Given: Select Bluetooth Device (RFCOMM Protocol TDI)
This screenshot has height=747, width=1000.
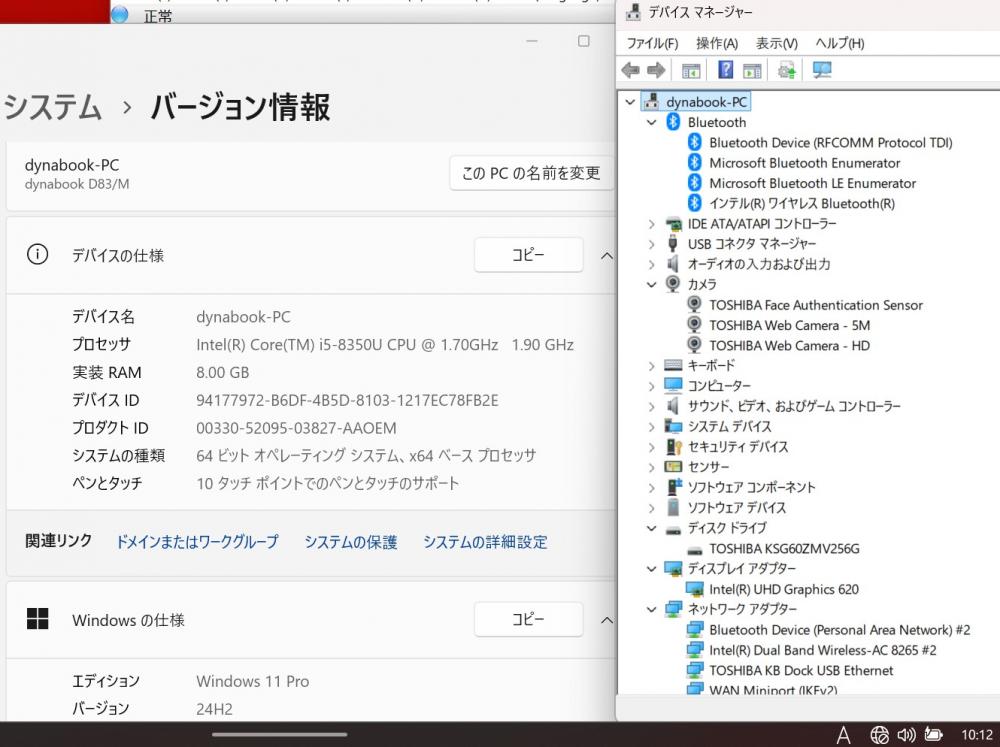Looking at the screenshot, I should (x=830, y=142).
